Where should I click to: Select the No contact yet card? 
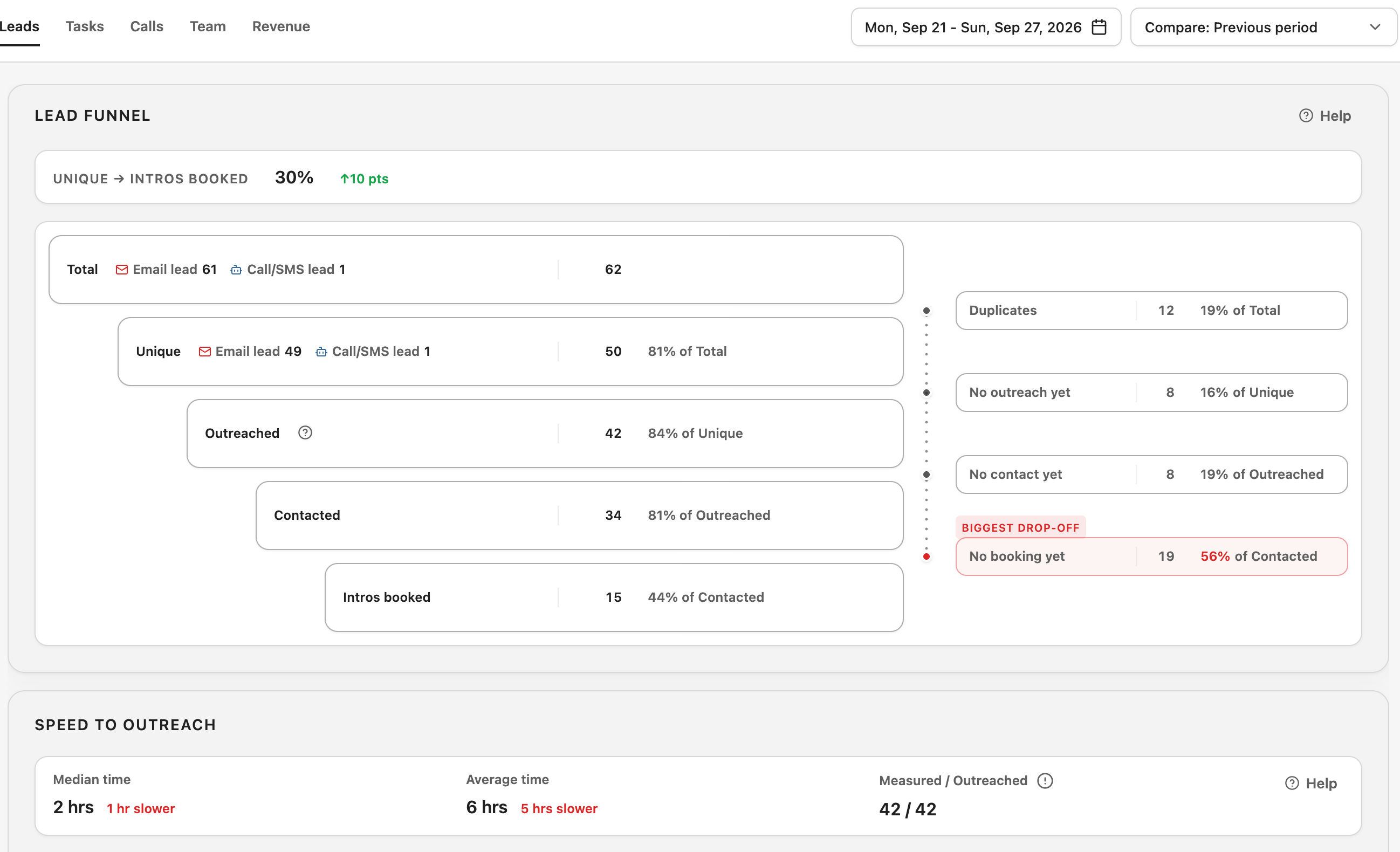pos(1152,475)
